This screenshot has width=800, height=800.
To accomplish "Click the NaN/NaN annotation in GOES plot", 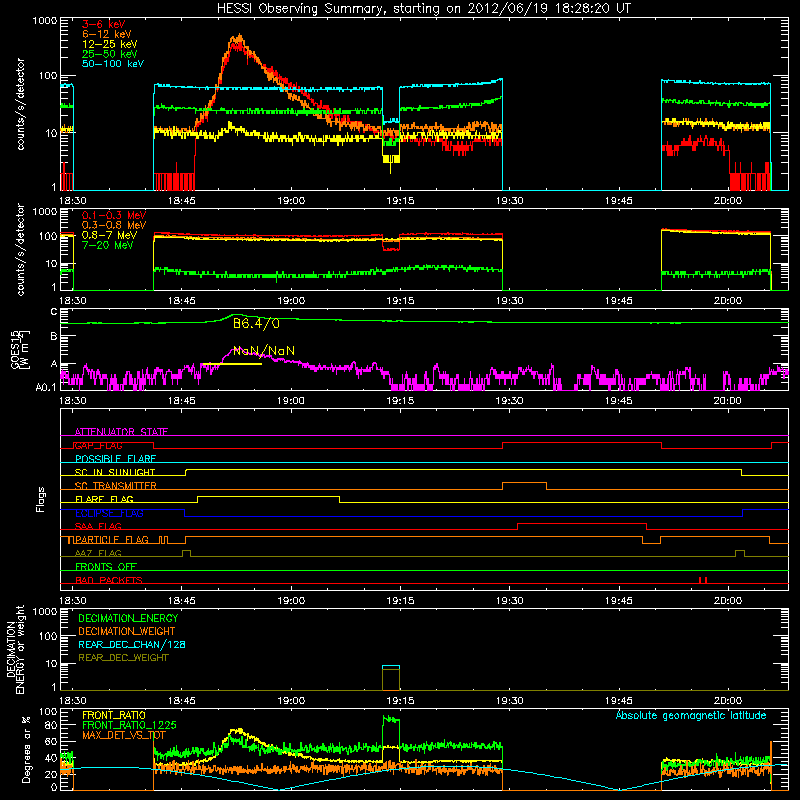I will (264, 351).
